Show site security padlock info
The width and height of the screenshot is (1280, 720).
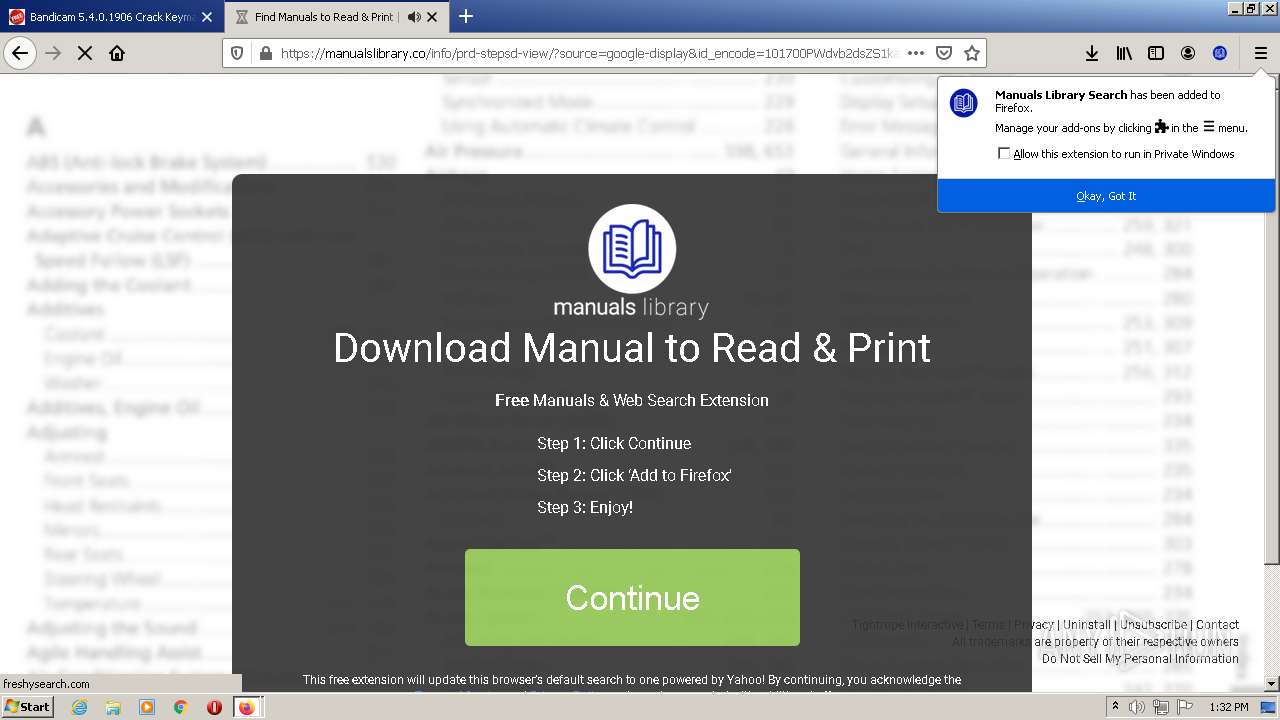265,53
